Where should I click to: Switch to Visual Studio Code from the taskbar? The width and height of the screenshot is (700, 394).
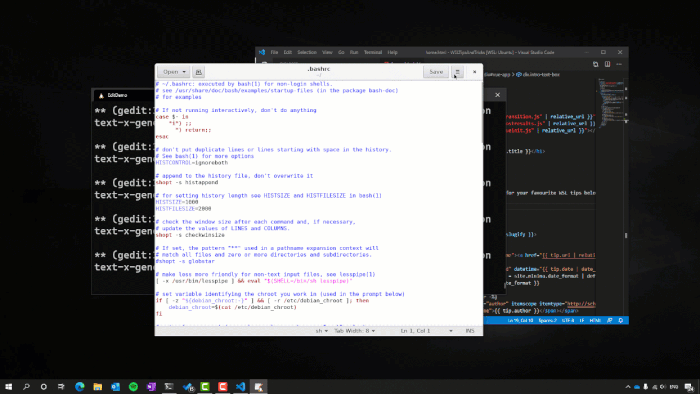[x=241, y=386]
